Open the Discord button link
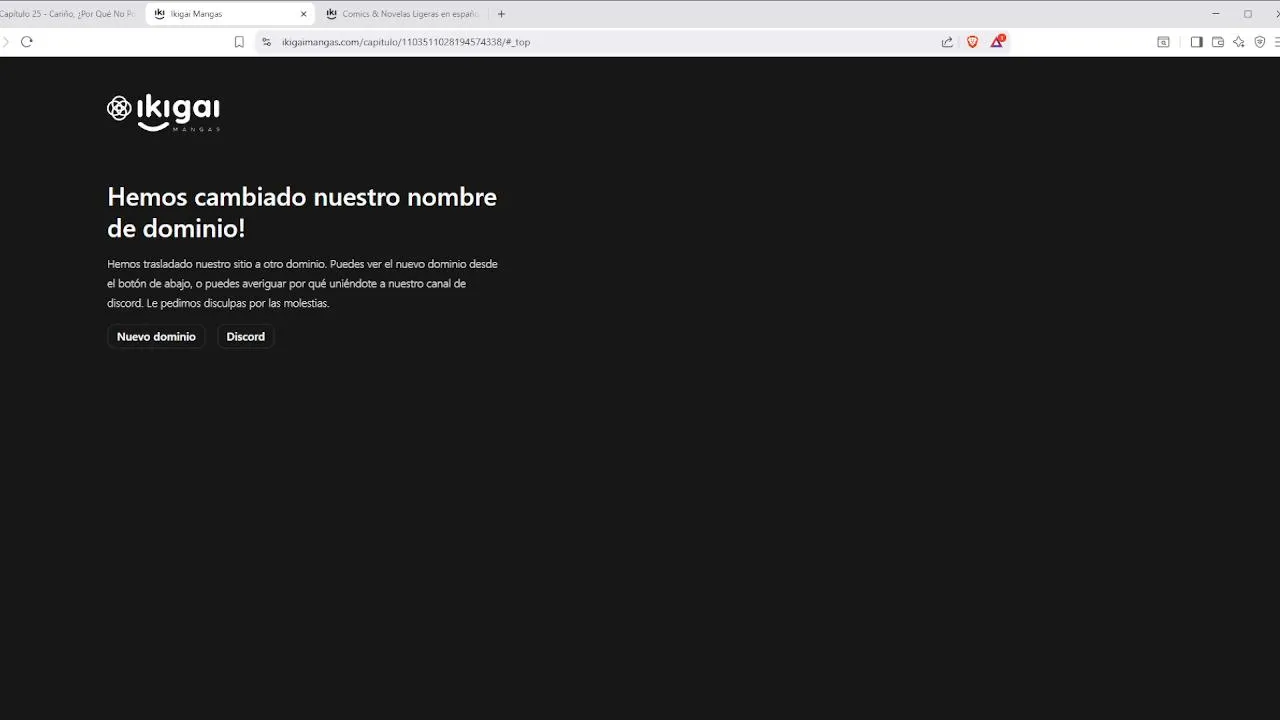 246,337
